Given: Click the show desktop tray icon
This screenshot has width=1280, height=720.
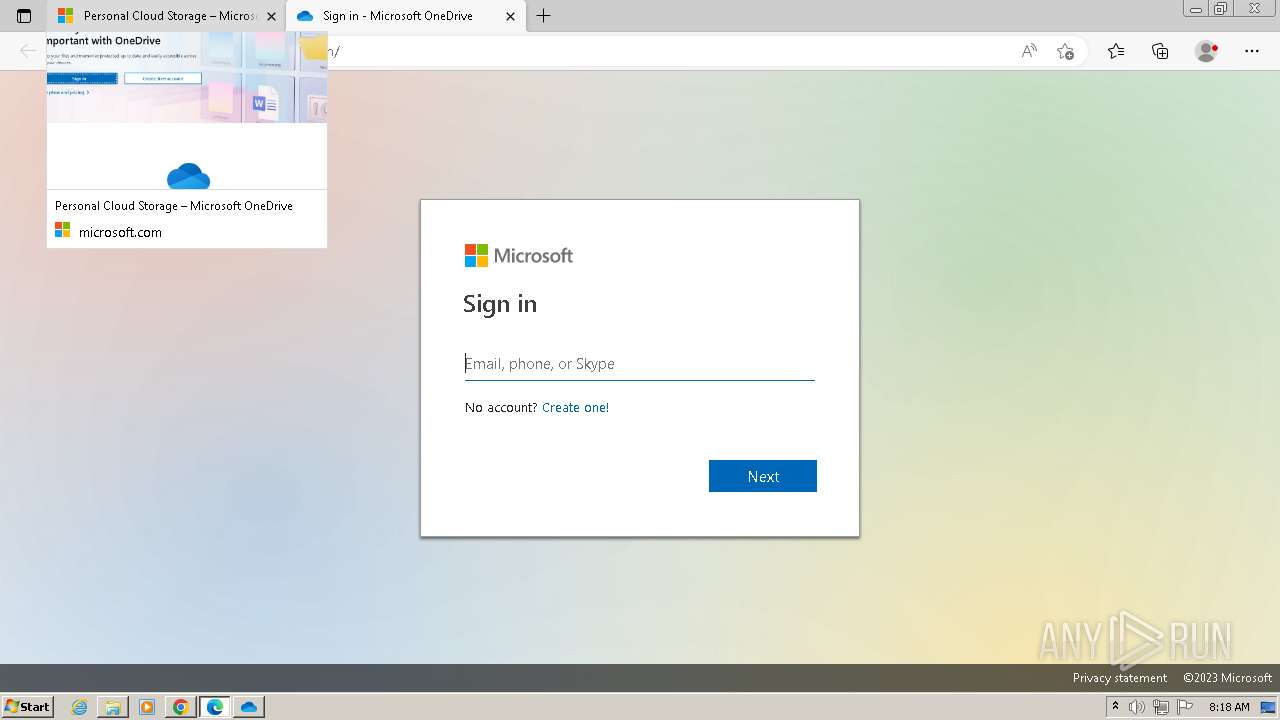Looking at the screenshot, I should point(1268,707).
